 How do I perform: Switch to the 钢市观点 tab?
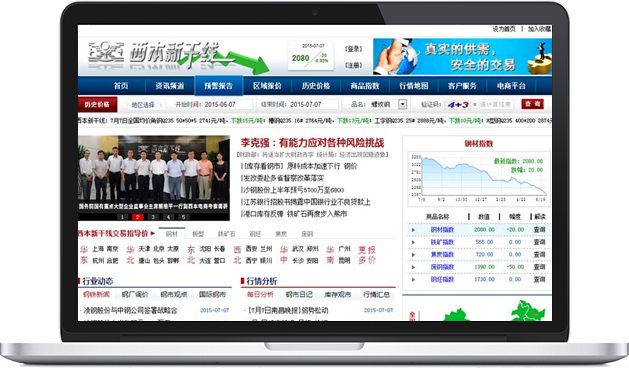174,295
